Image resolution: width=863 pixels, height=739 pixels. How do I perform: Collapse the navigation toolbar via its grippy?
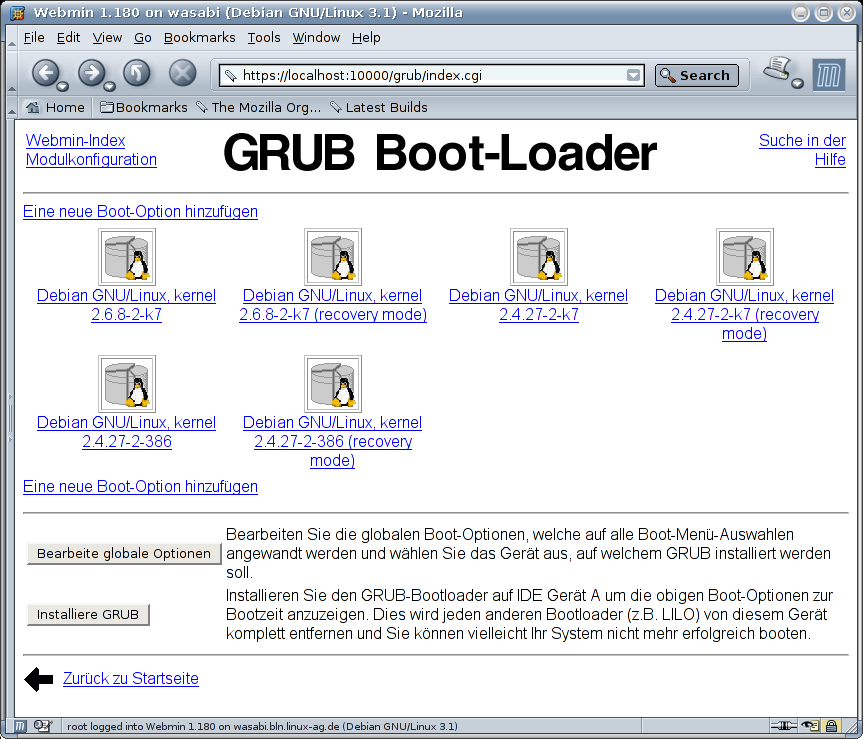click(12, 73)
